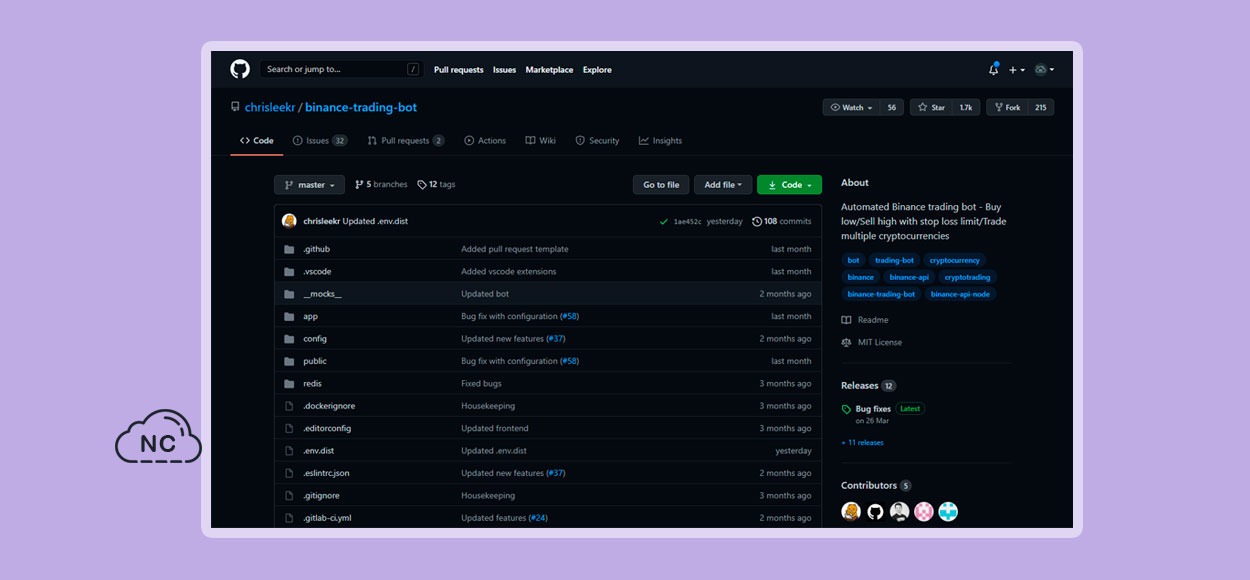Screen dimensions: 1250x580
Task: Open the __mocks__ folder name
Action: [x=322, y=294]
